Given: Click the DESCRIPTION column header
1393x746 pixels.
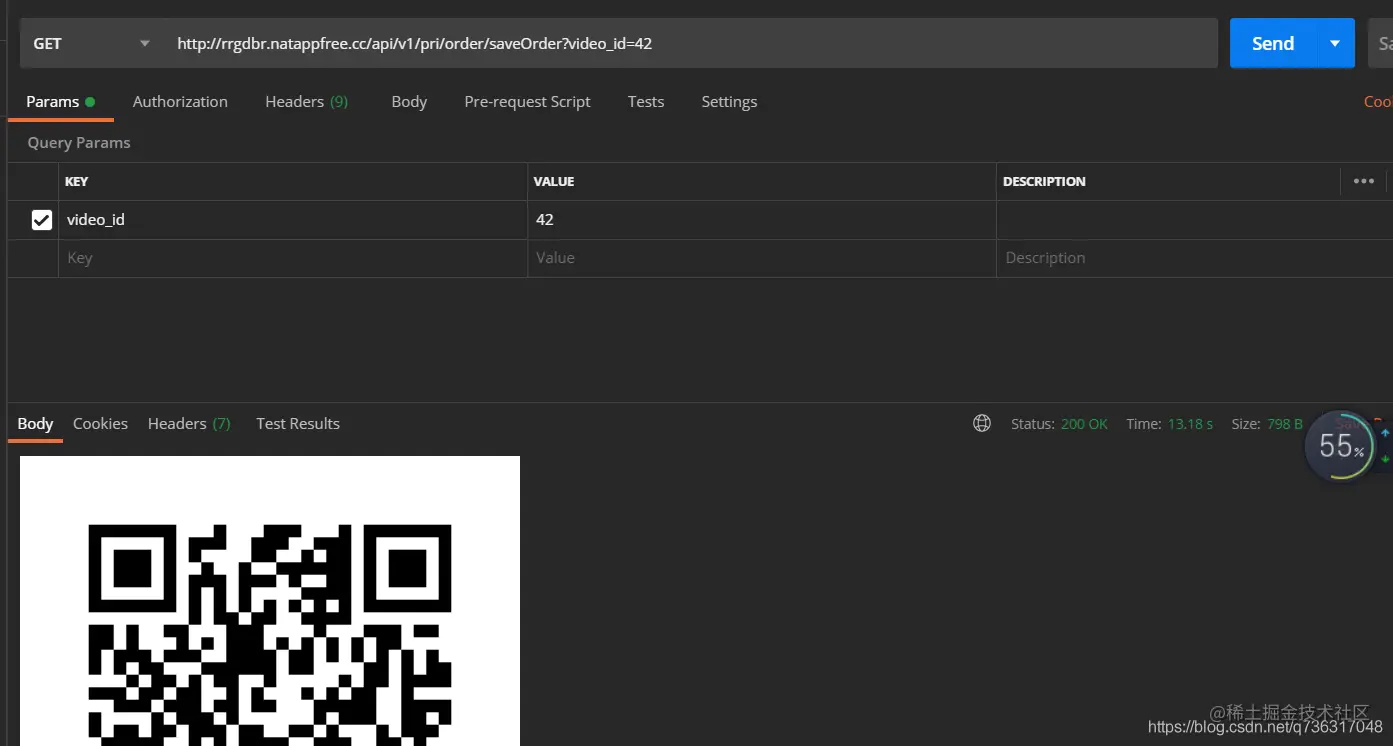Looking at the screenshot, I should (x=1044, y=182).
